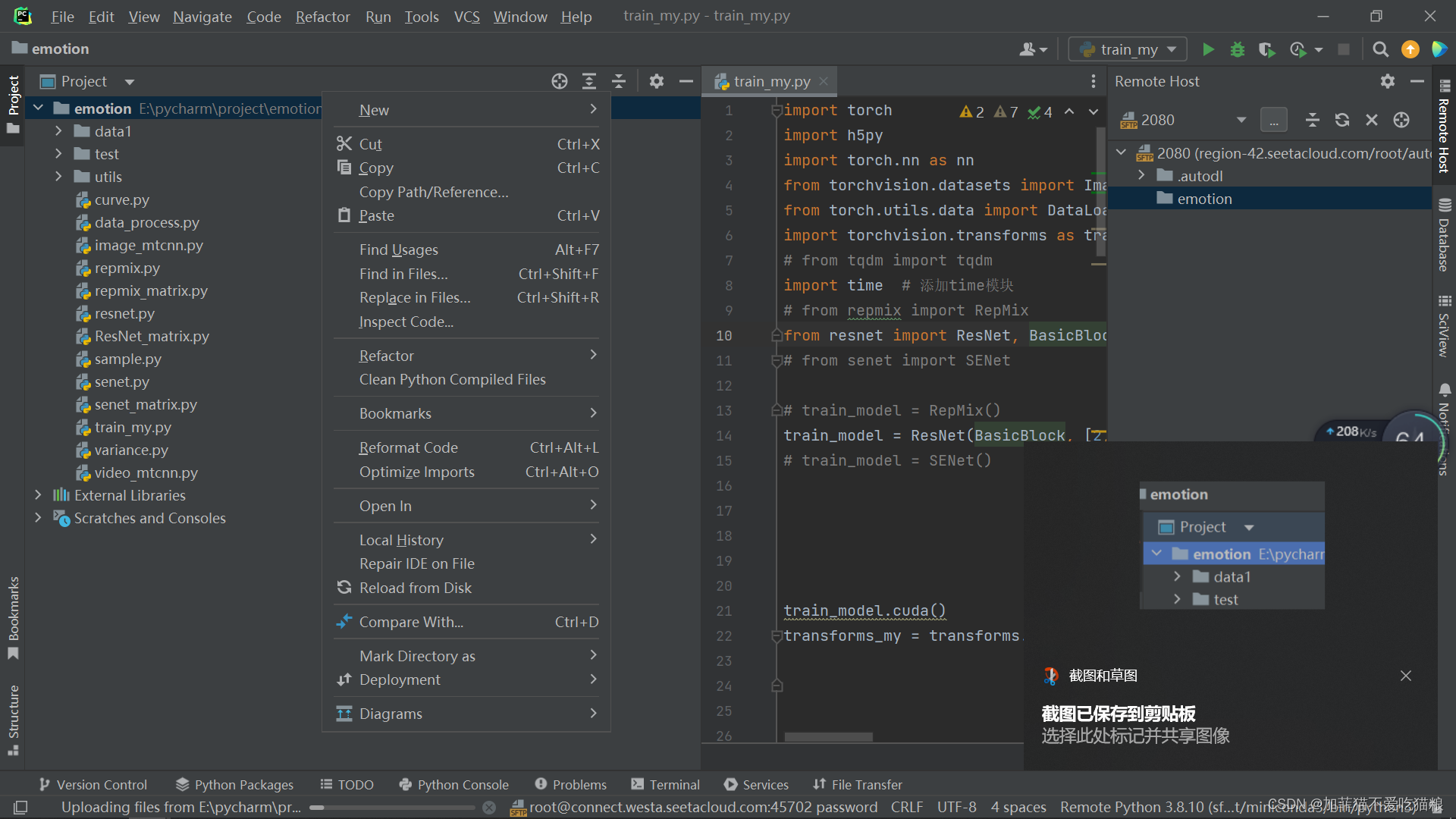Go to previous highlighted error arrow

click(x=1069, y=111)
